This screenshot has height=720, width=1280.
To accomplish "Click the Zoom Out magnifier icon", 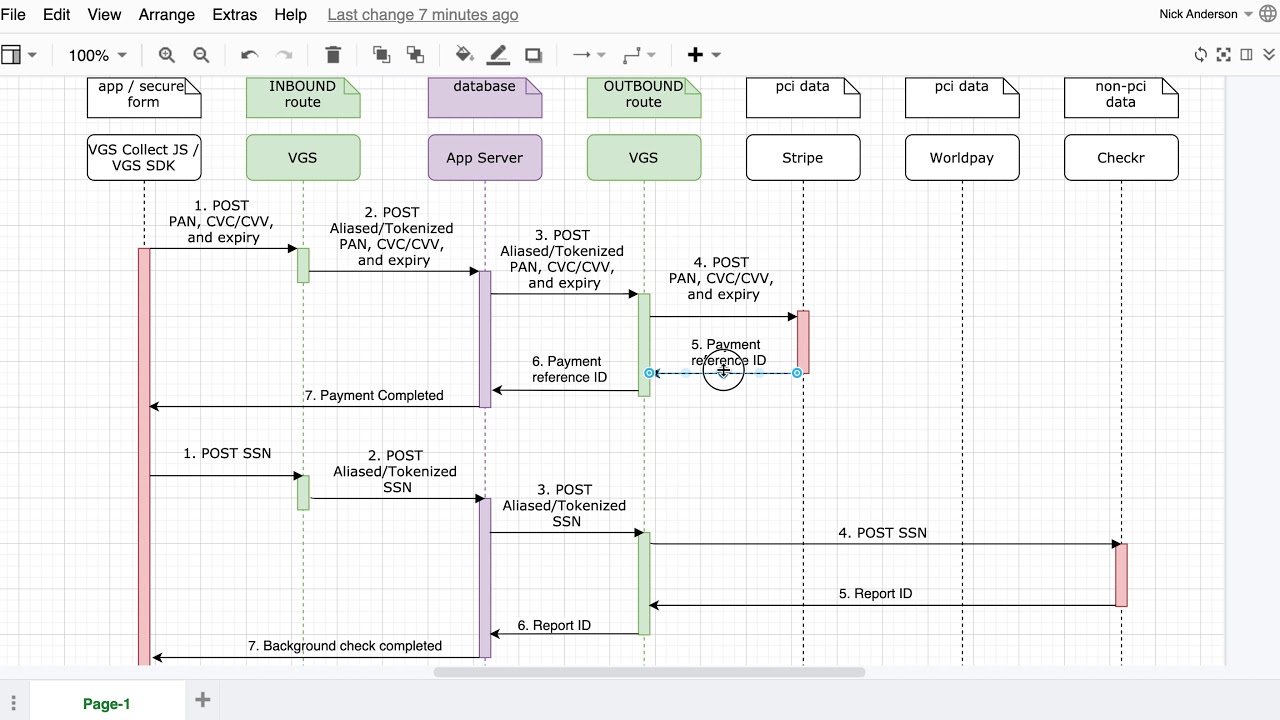I will point(201,55).
